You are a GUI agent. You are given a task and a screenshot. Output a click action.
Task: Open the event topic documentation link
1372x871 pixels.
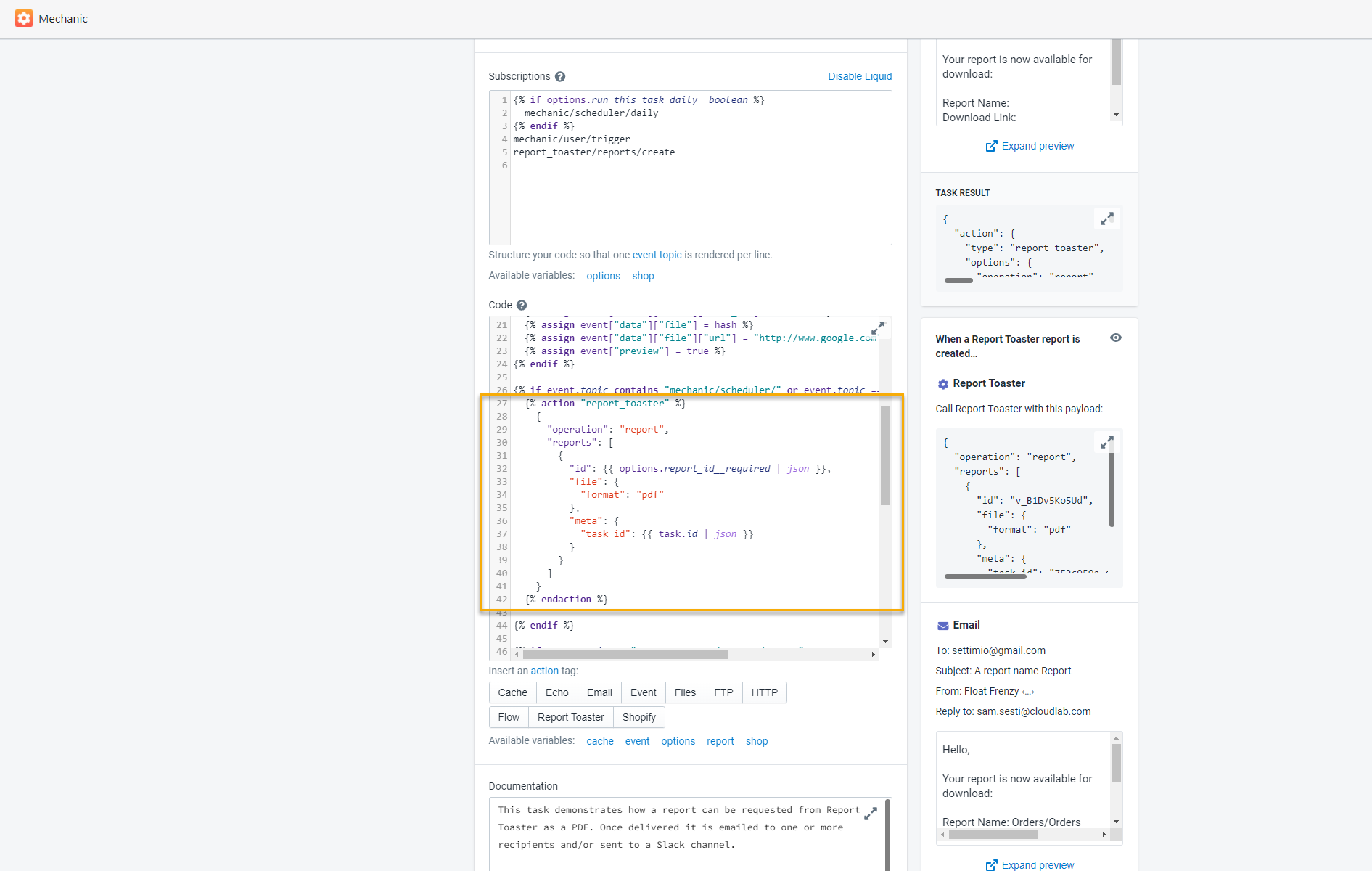(657, 255)
